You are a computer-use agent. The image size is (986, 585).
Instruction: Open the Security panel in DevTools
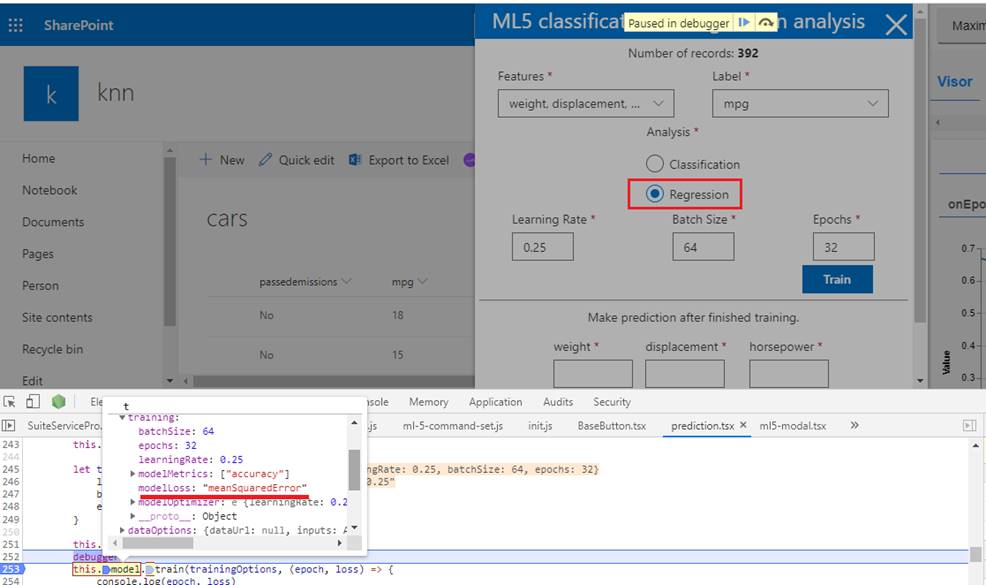(612, 402)
